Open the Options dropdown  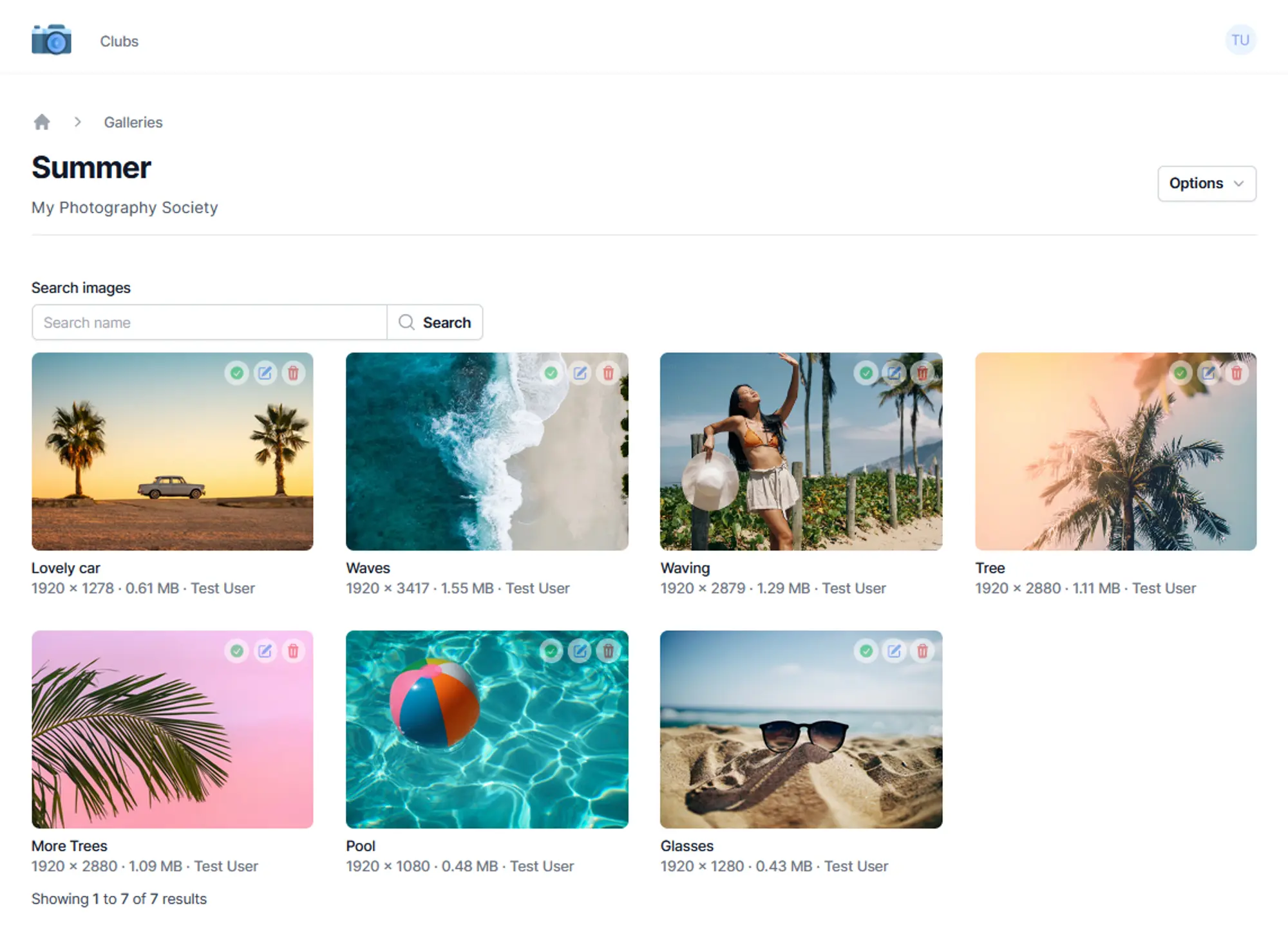click(1206, 183)
